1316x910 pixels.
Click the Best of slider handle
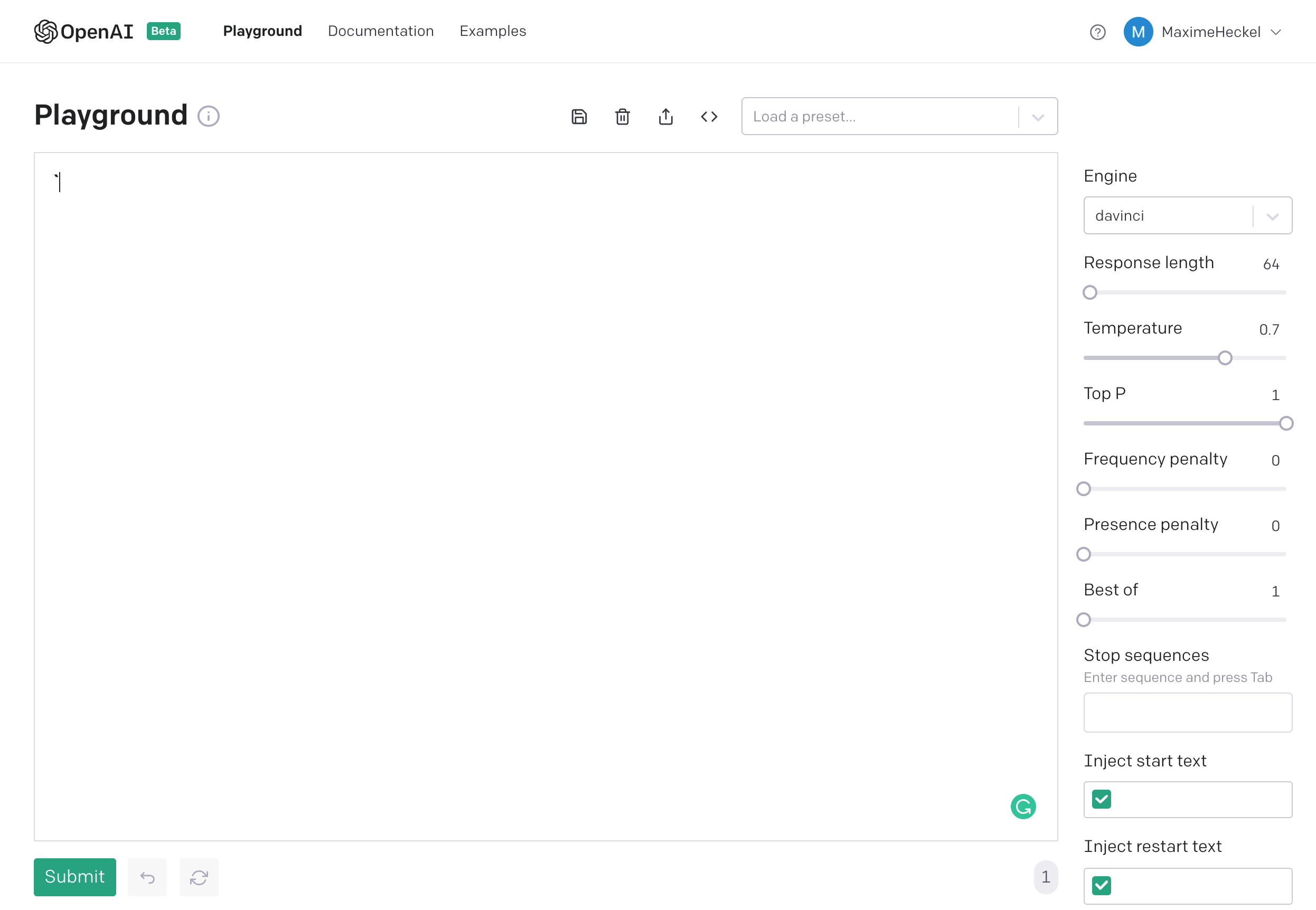tap(1083, 619)
